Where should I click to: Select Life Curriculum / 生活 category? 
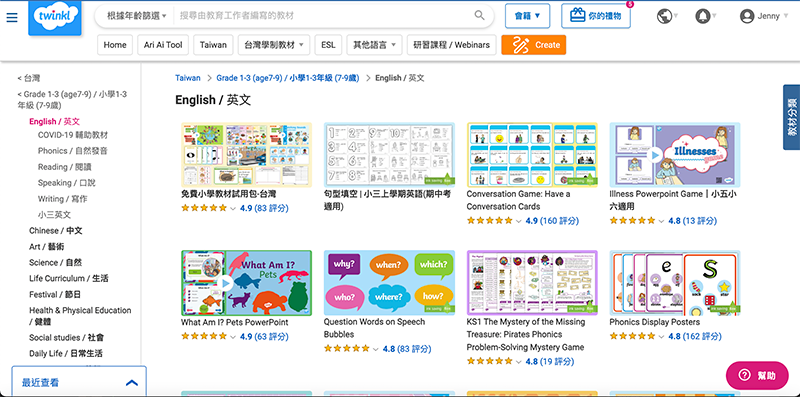click(68, 279)
